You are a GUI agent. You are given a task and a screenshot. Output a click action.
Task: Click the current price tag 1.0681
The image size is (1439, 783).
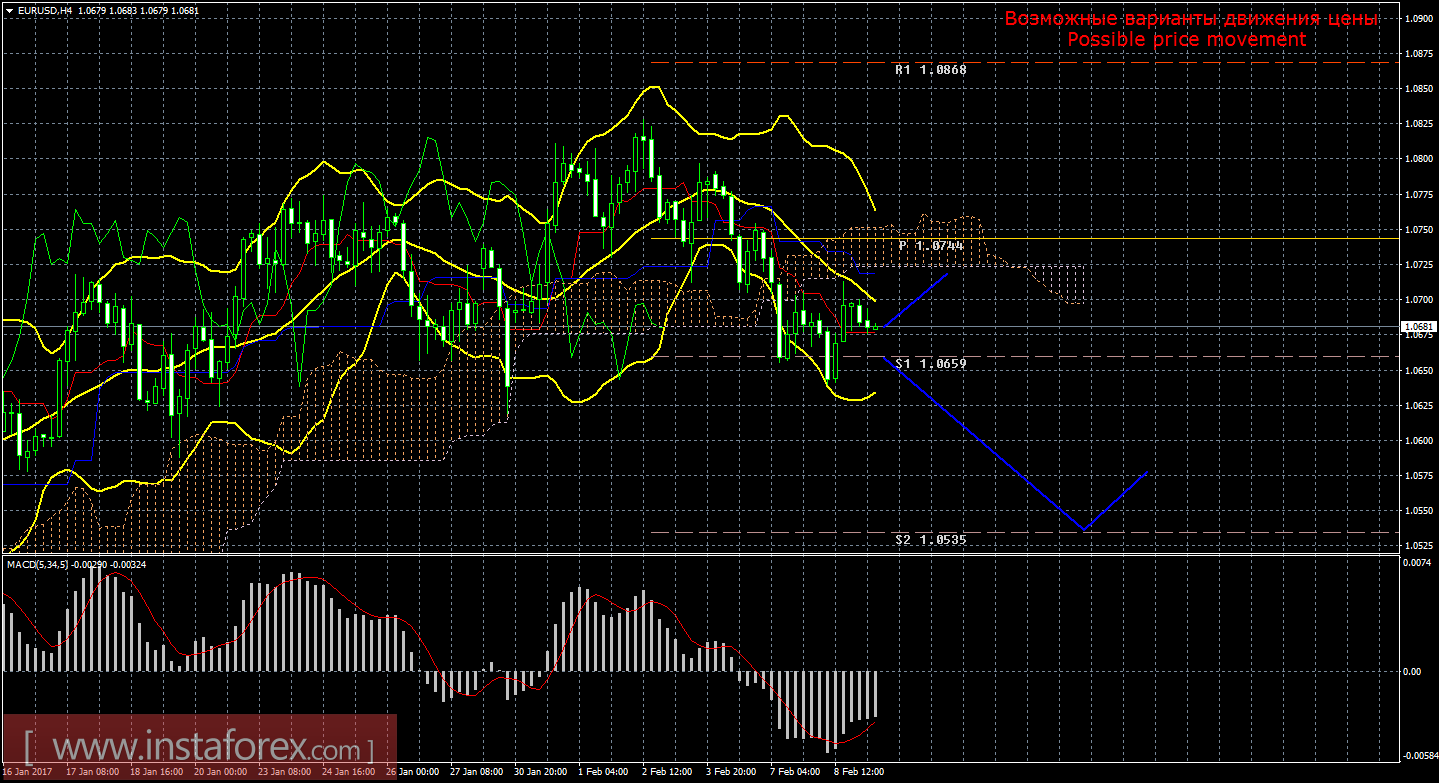click(x=1419, y=327)
